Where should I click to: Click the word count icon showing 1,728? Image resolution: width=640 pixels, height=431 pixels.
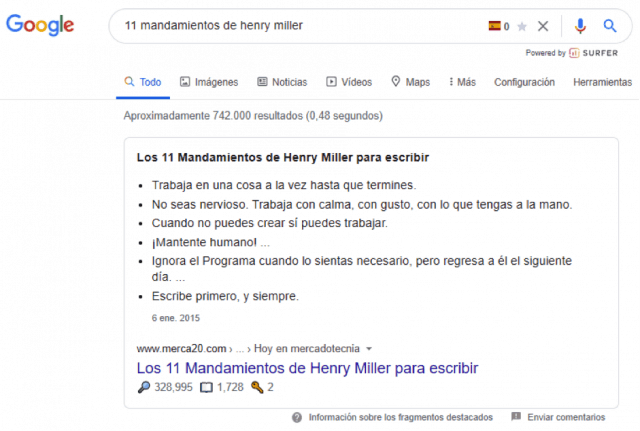[208, 387]
